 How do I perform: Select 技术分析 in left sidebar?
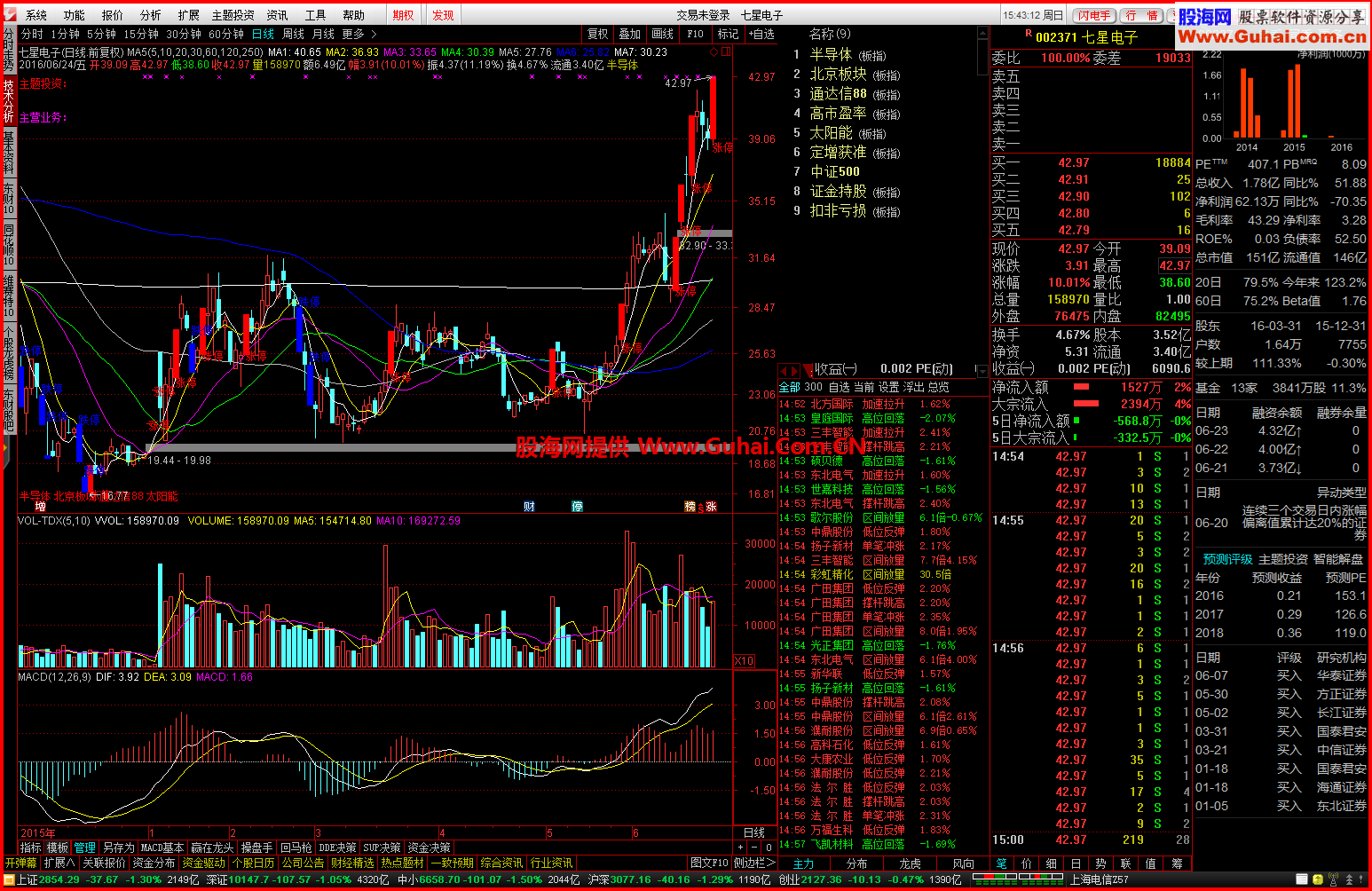point(9,101)
